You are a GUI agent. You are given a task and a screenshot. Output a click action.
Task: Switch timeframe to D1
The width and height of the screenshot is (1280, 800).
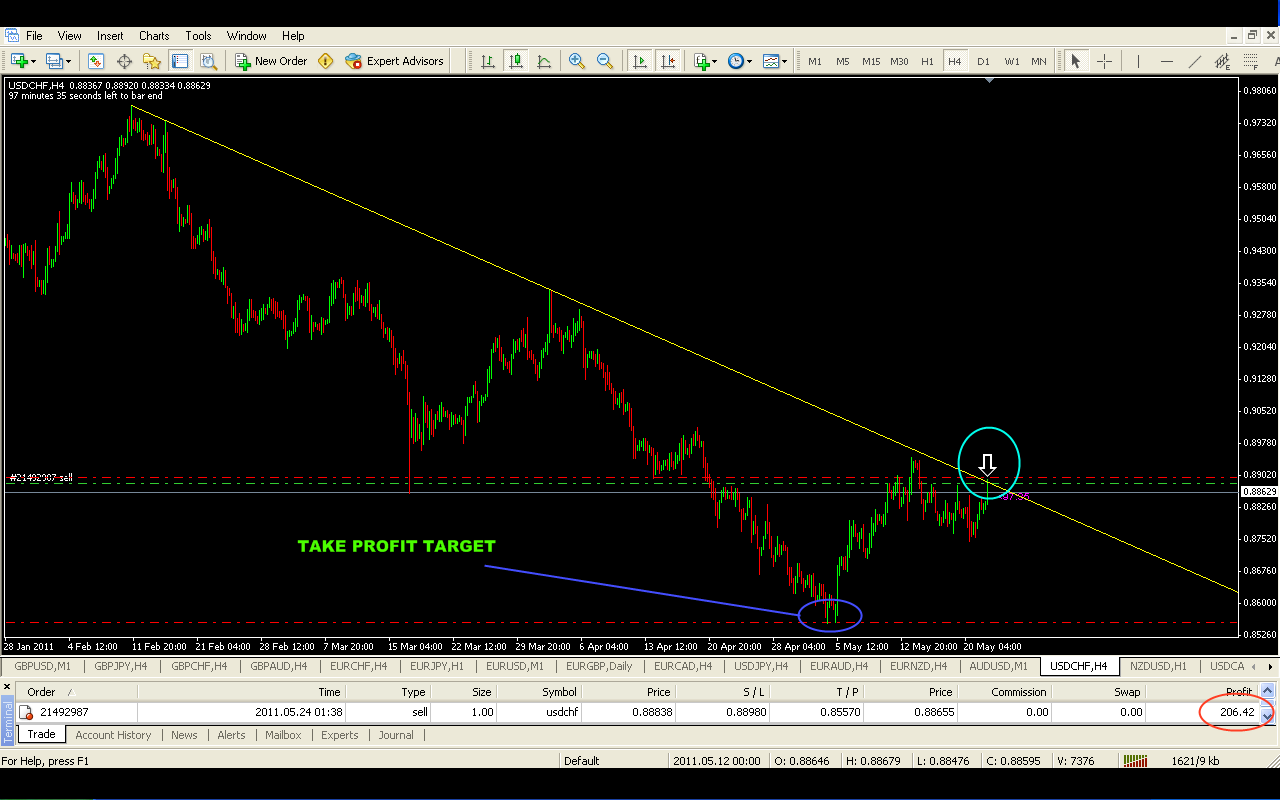click(983, 61)
